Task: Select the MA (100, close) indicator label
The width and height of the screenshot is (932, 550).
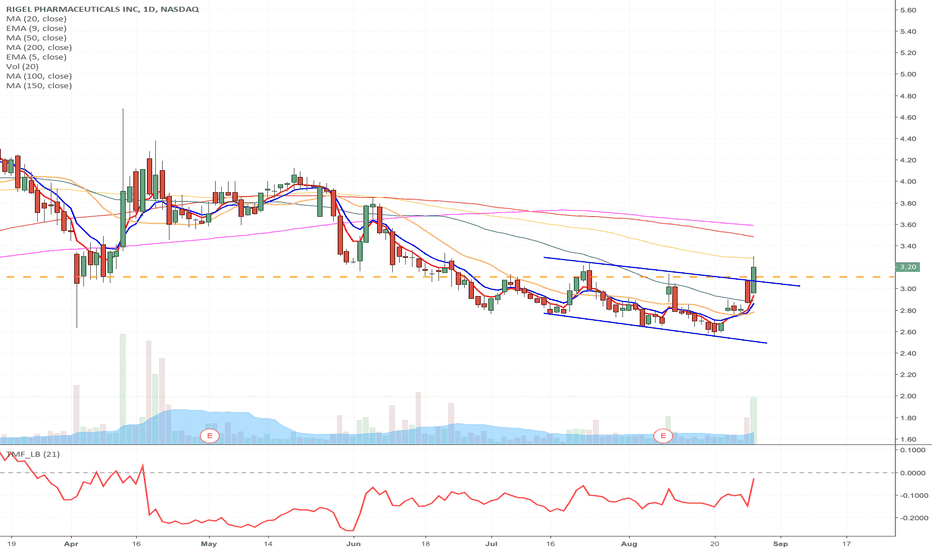Action: [39, 76]
